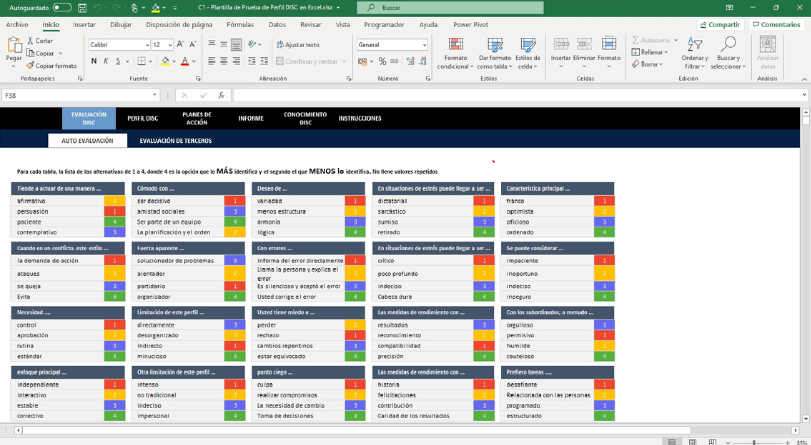Click the Autosuma button
The height and width of the screenshot is (445, 811).
[654, 40]
